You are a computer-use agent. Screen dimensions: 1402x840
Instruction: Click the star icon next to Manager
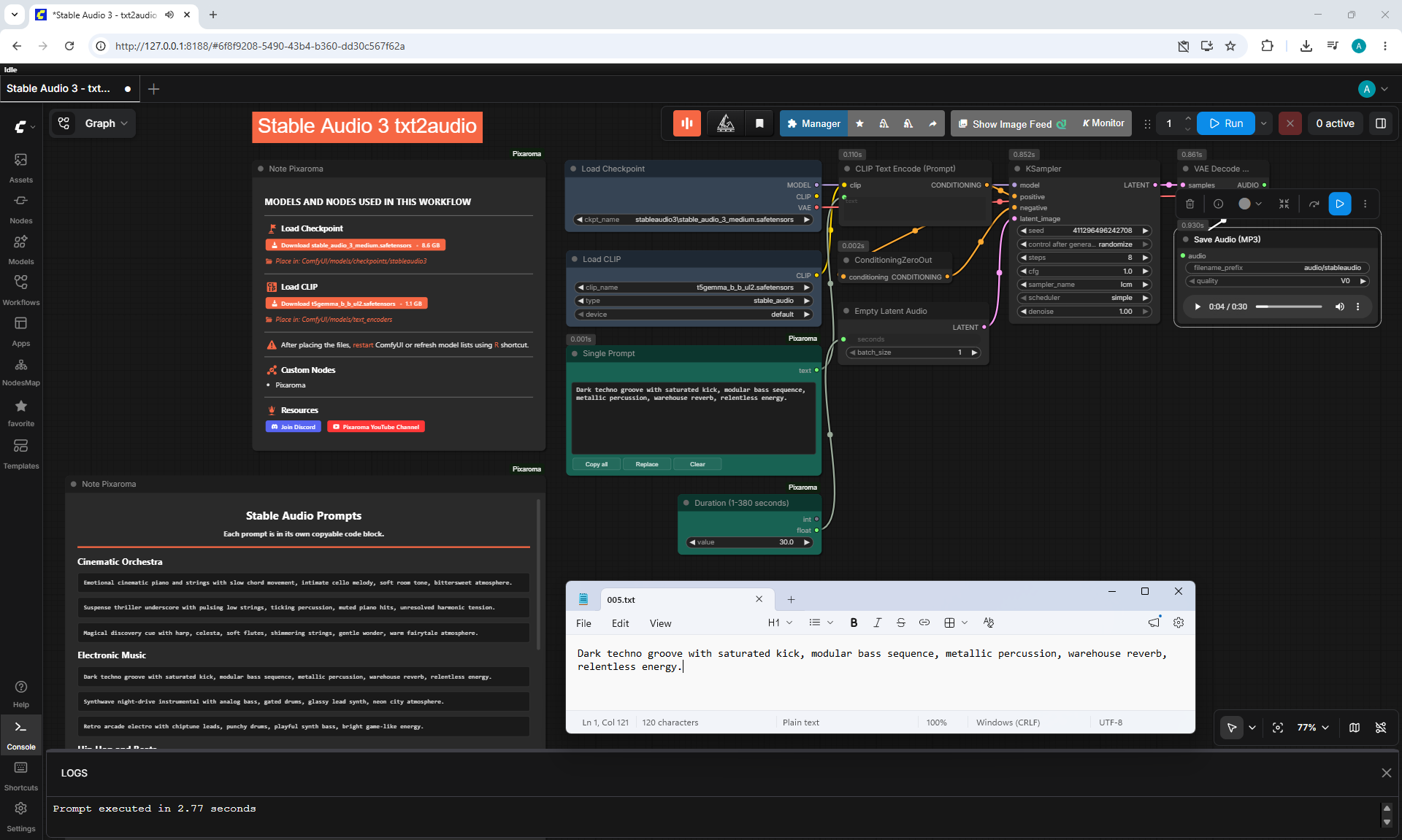coord(859,123)
